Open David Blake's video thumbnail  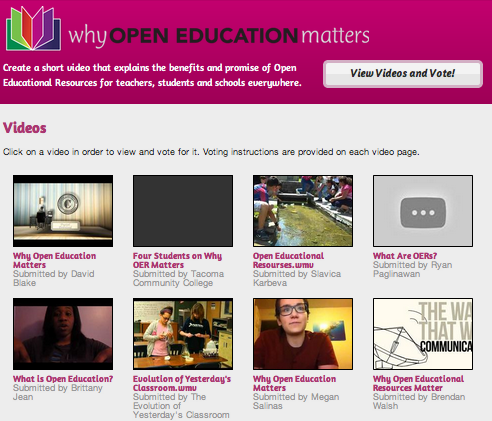63,211
